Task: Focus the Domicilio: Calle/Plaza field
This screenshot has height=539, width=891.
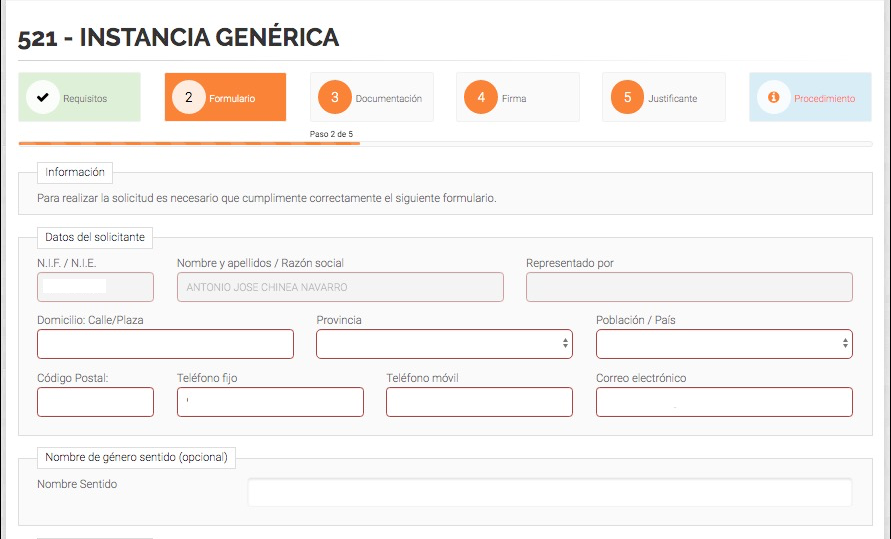Action: 165,344
